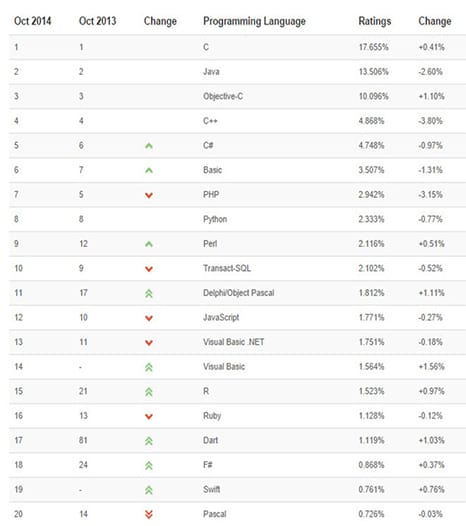
Task: Click the green up arrow beside Basic
Action: (149, 170)
